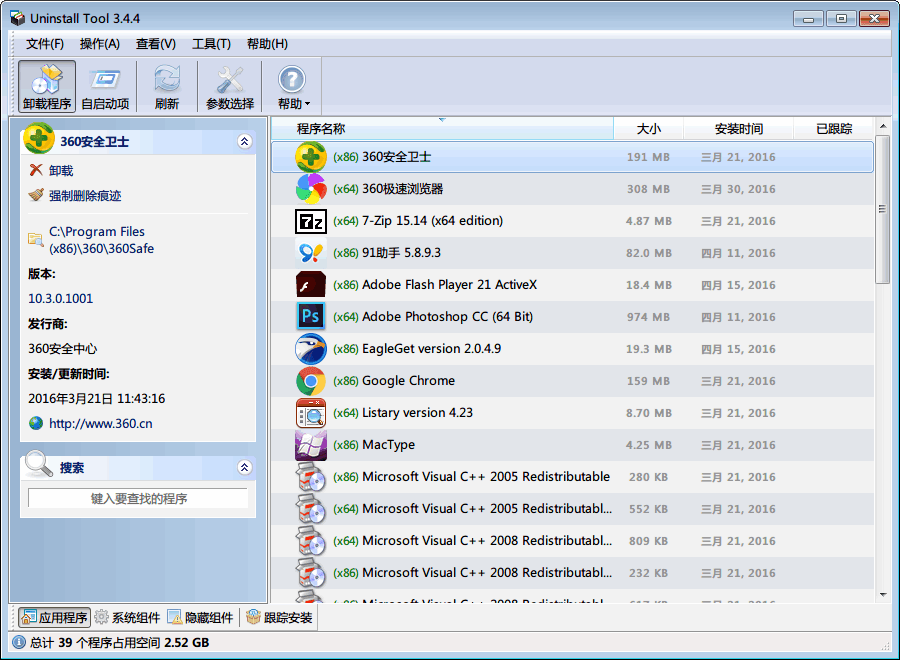Sort by 安装时间 column header

pyautogui.click(x=739, y=129)
